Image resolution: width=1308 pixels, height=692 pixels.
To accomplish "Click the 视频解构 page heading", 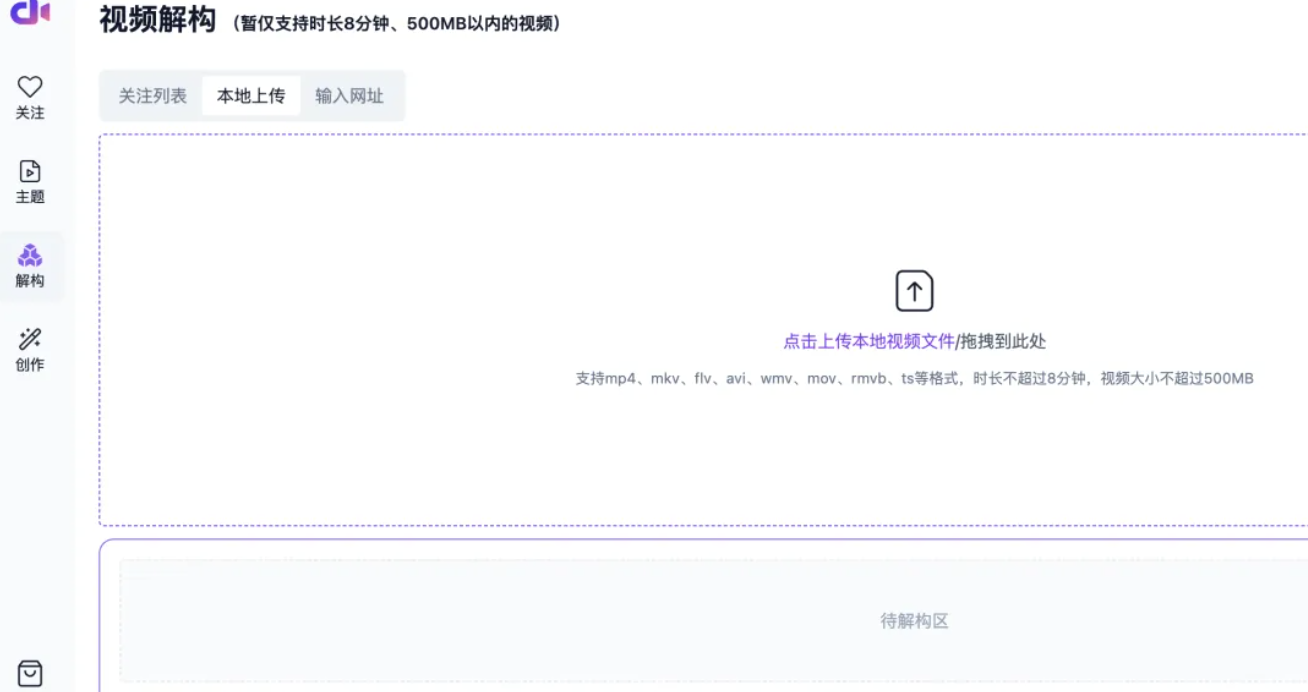I will (x=158, y=19).
